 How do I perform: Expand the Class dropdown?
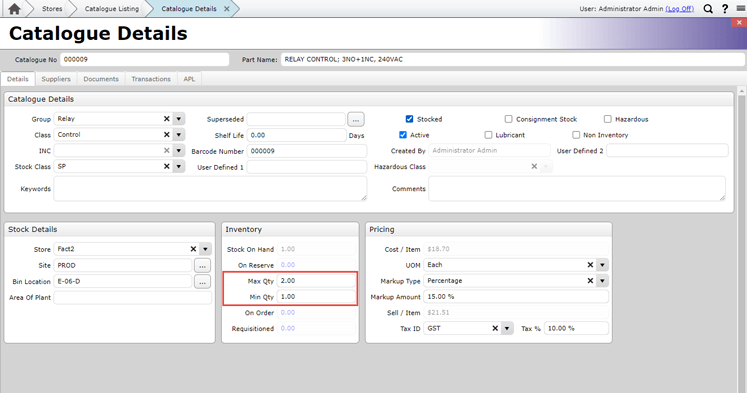179,135
